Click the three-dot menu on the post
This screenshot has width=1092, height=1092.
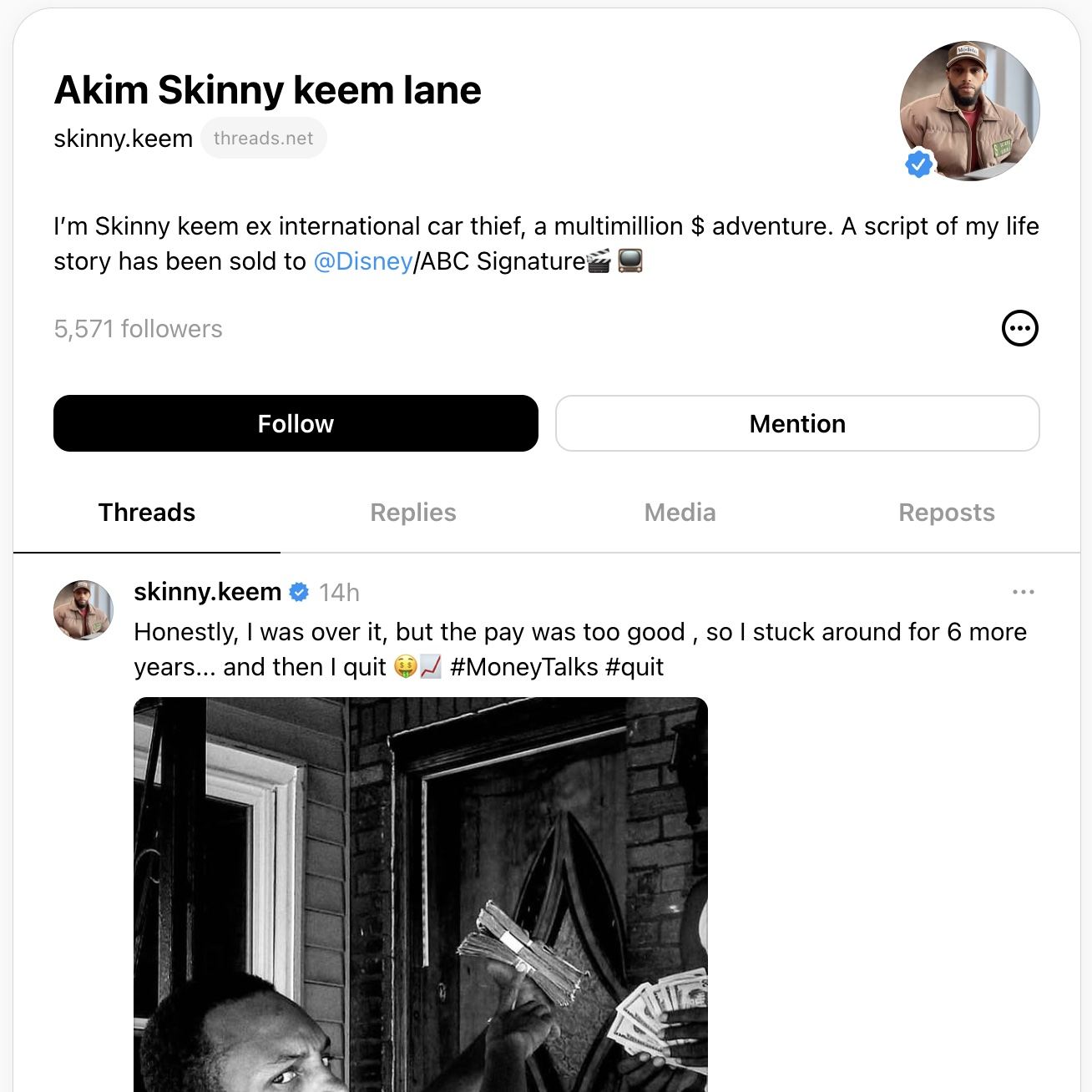(1023, 592)
